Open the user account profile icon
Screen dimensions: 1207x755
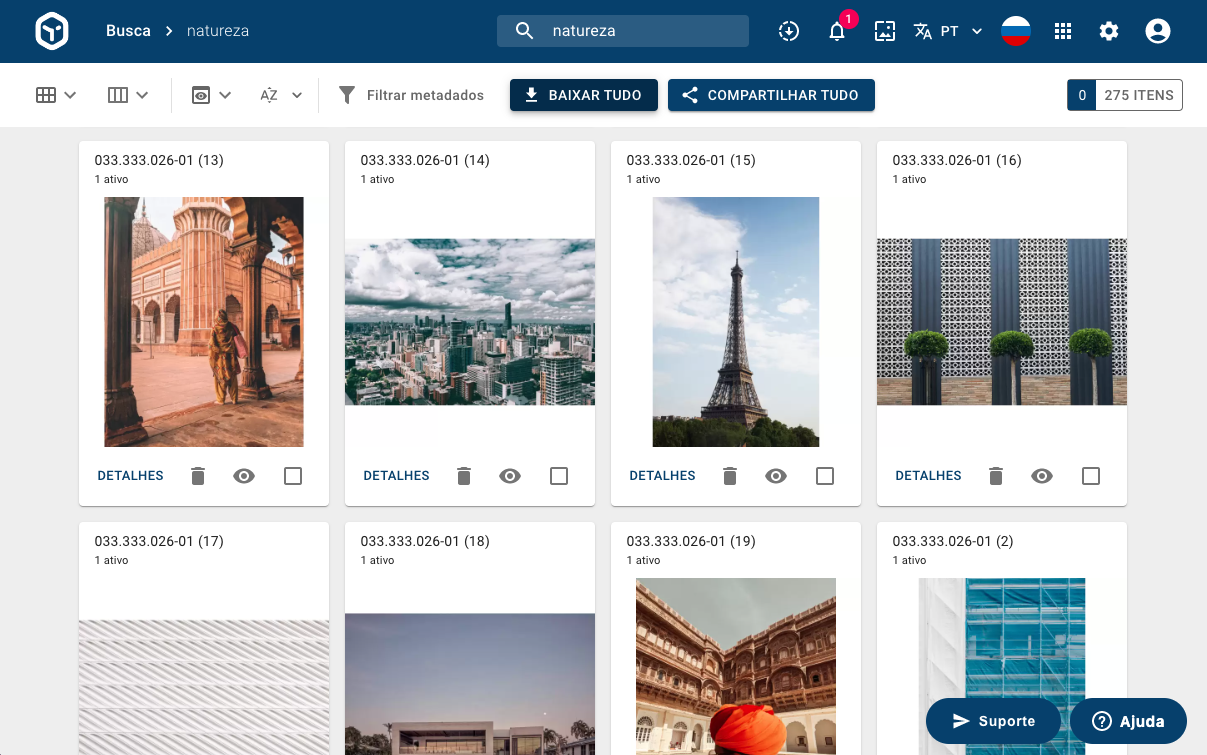[1158, 31]
